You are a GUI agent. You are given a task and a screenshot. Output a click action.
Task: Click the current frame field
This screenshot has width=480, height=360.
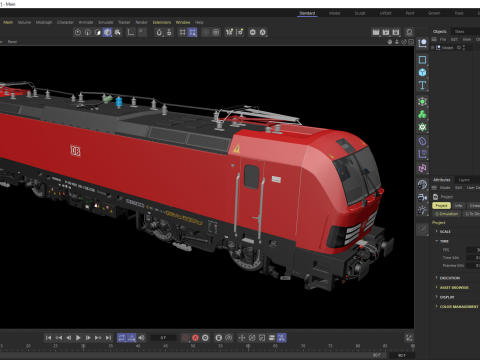[163, 338]
